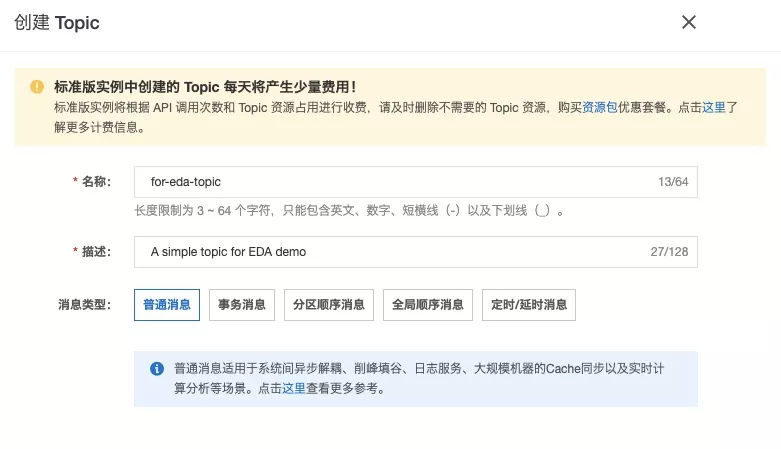Click the 这里 link in the blue info box
Image resolution: width=781 pixels, height=449 pixels.
(x=293, y=388)
